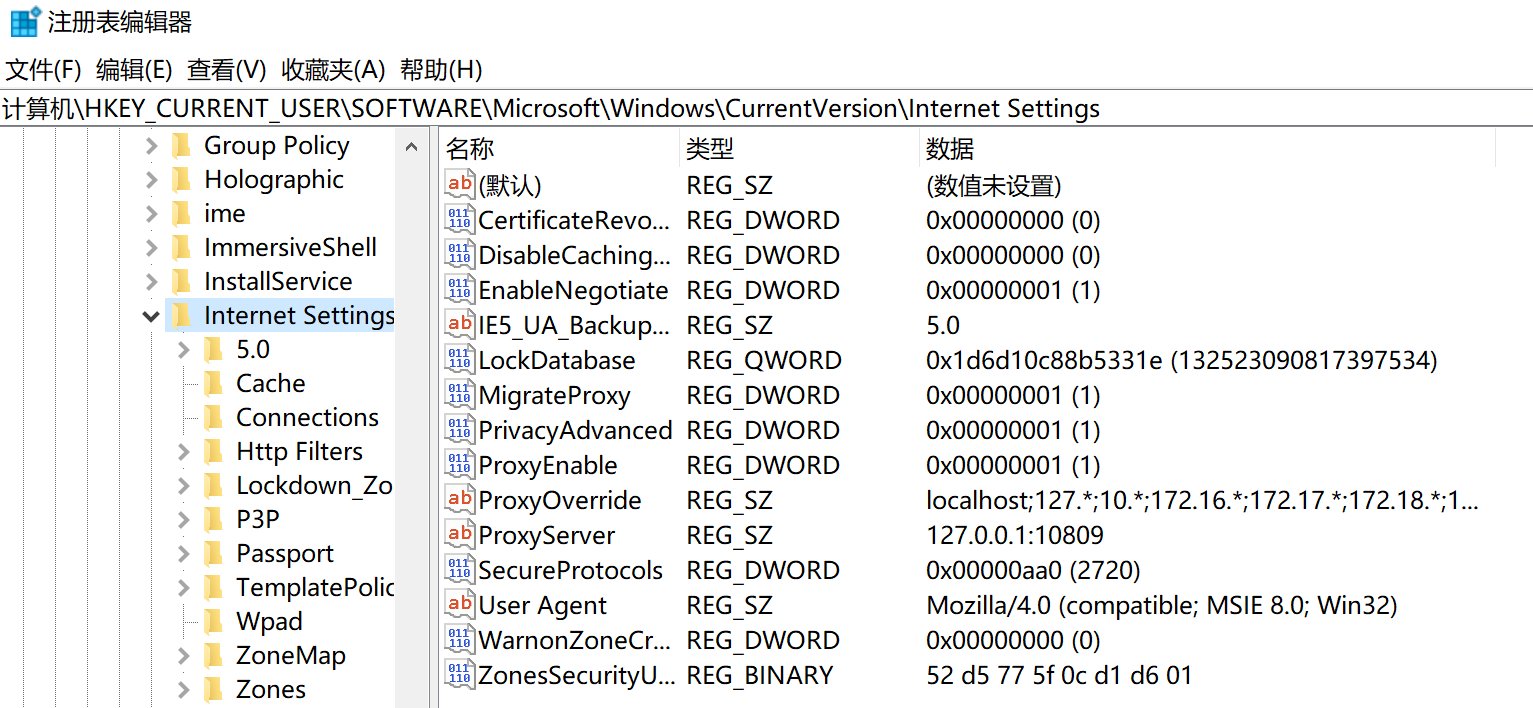Expand the ime key
Image resolution: width=1533 pixels, height=708 pixels.
click(151, 214)
